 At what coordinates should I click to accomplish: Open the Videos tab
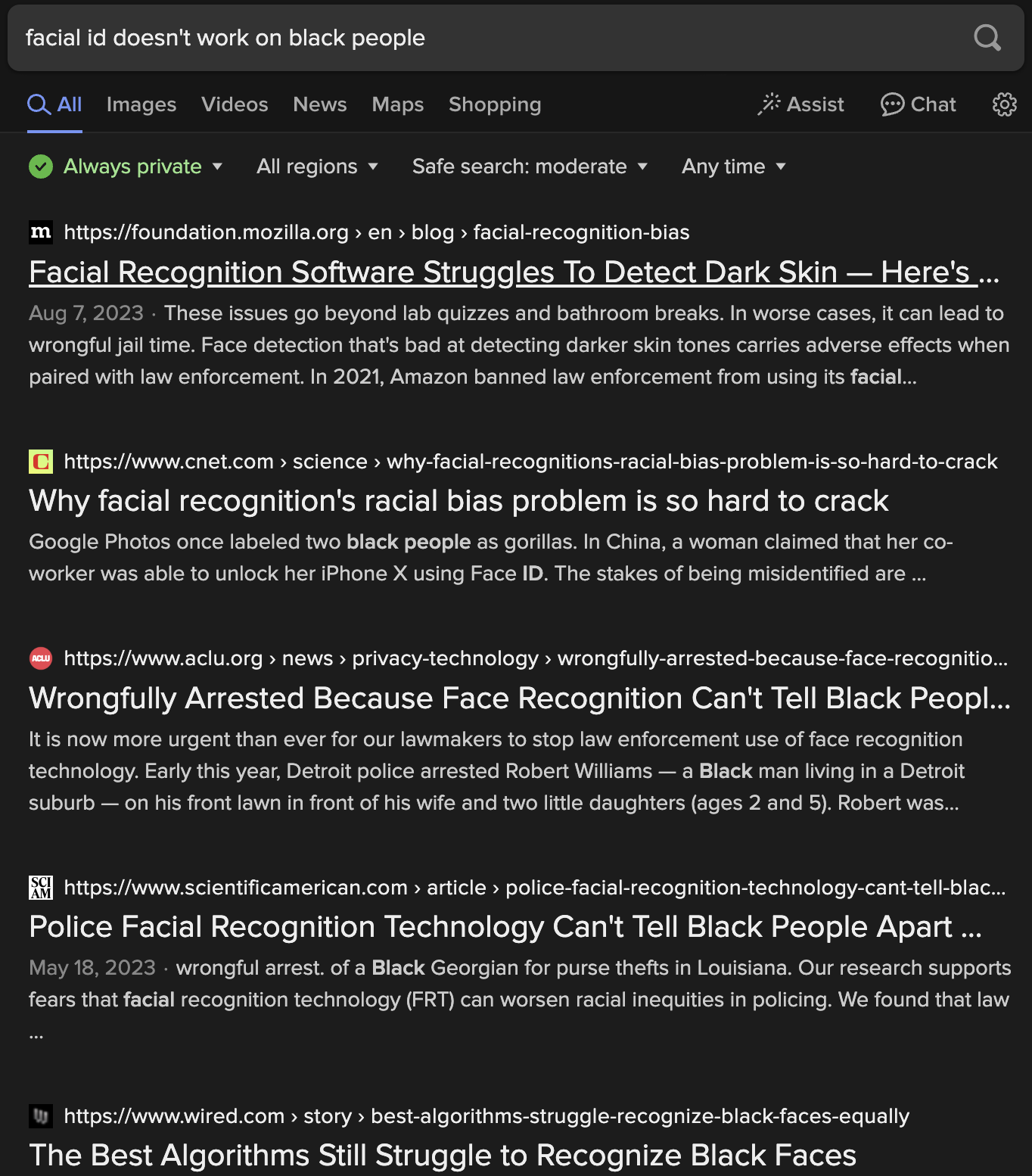pos(235,104)
